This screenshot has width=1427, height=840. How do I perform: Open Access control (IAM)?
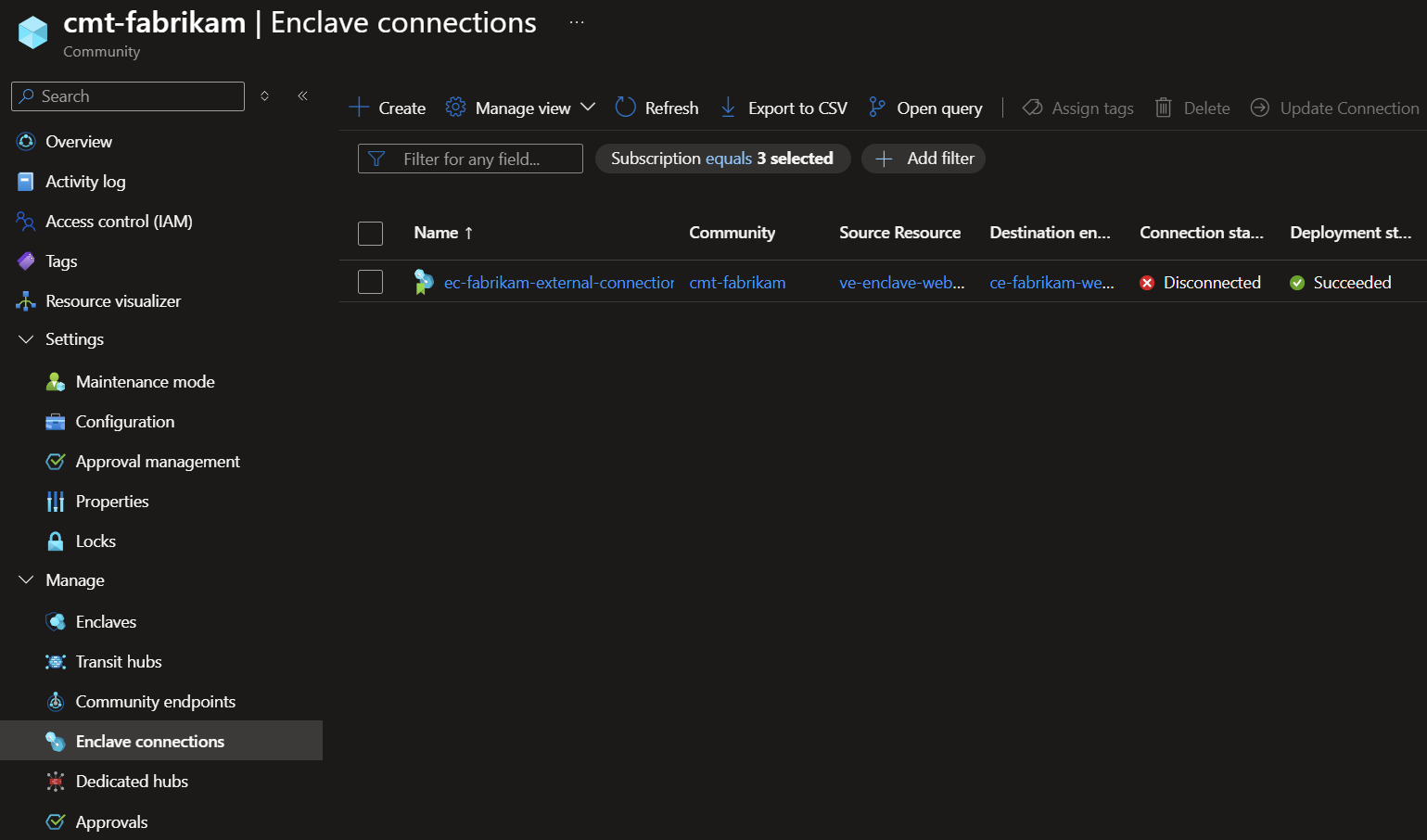point(120,222)
